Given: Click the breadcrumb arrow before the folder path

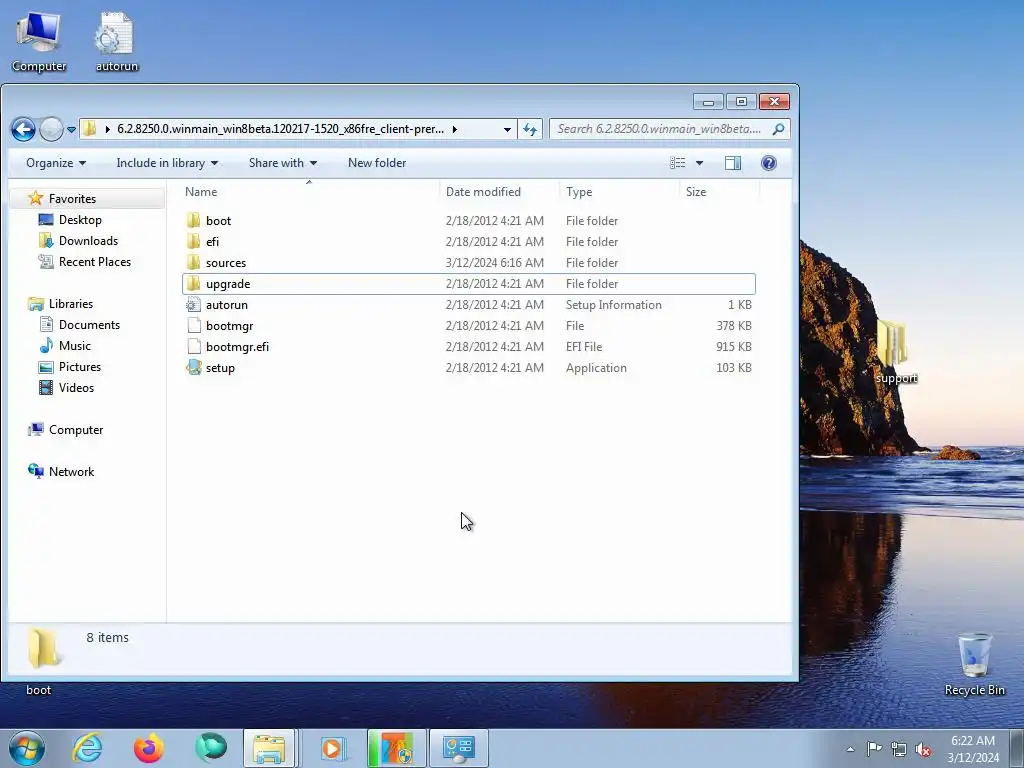Looking at the screenshot, I should [x=107, y=129].
